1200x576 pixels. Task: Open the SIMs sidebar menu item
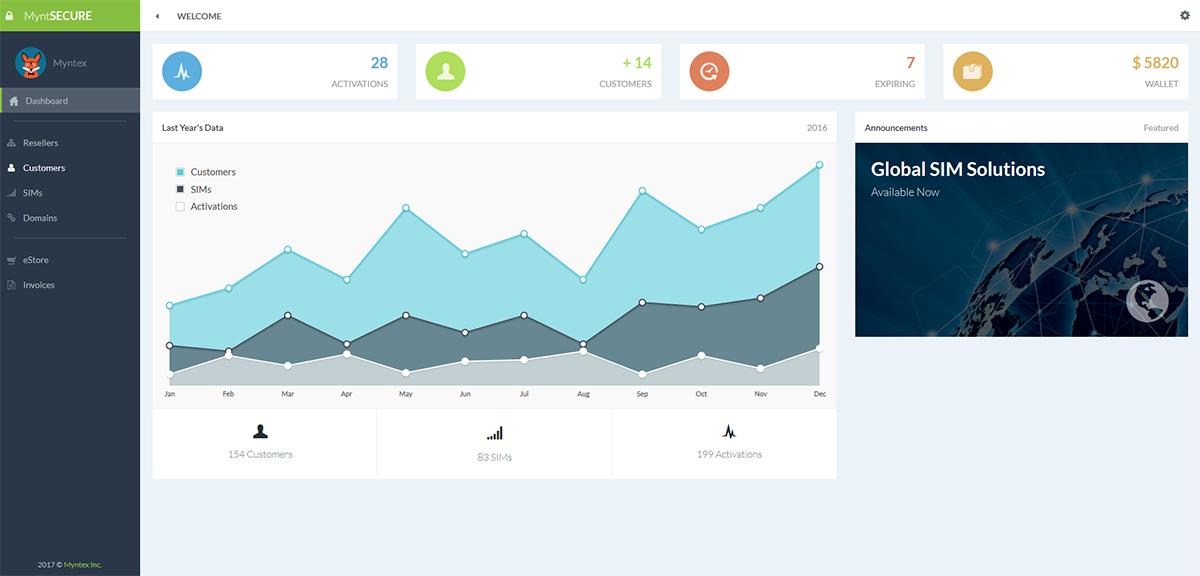pos(70,193)
